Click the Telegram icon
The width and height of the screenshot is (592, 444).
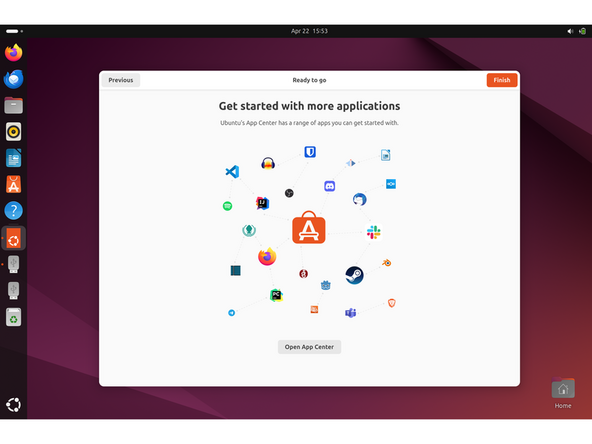231,313
